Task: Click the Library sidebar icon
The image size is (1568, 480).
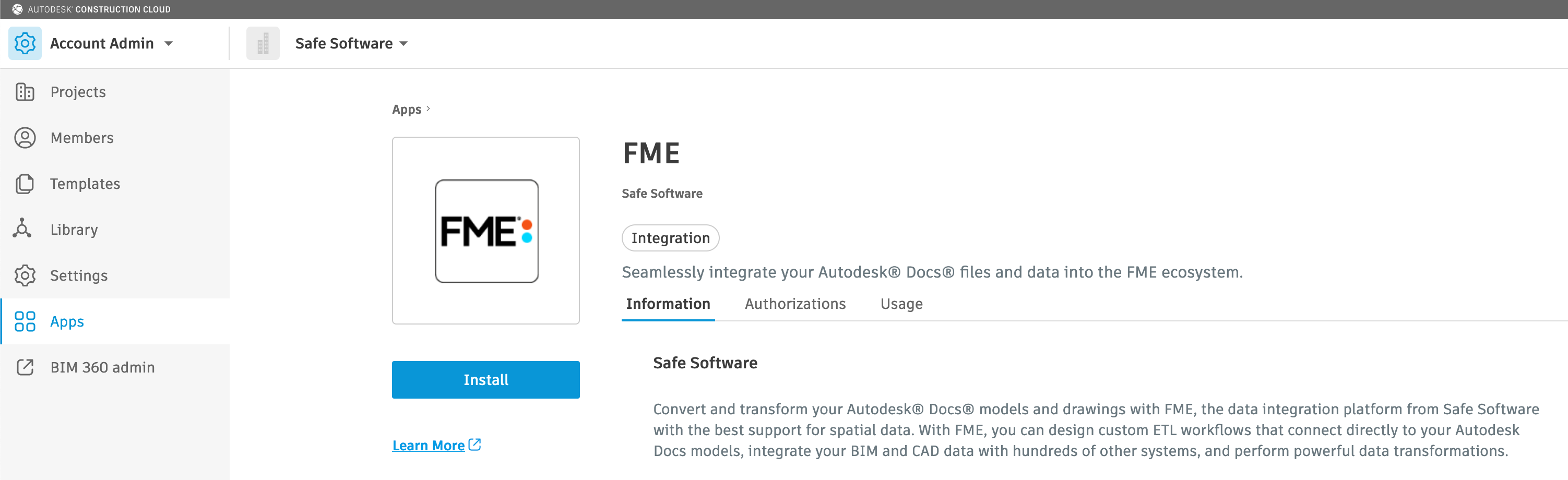Action: coord(25,230)
